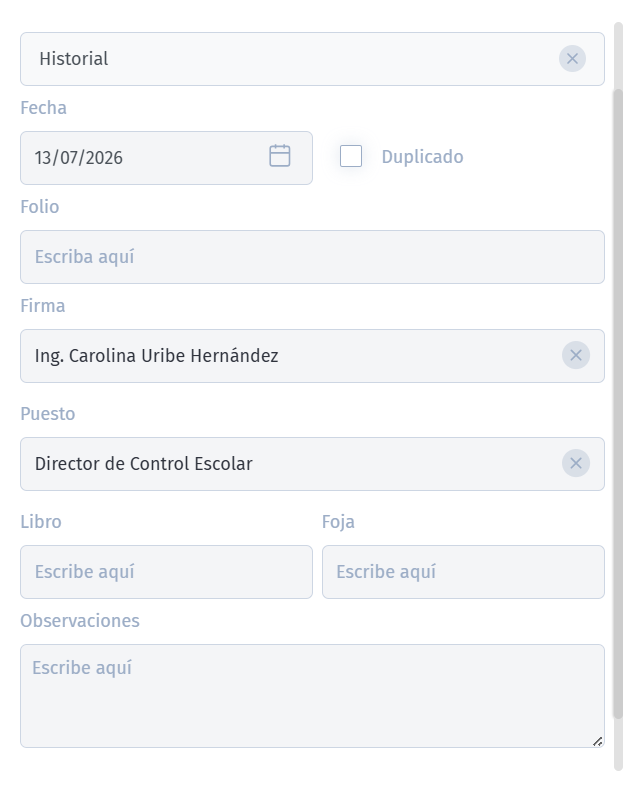Viewport: 637px width, 795px height.
Task: Click the vertical scrollbar thumb
Action: [x=618, y=404]
